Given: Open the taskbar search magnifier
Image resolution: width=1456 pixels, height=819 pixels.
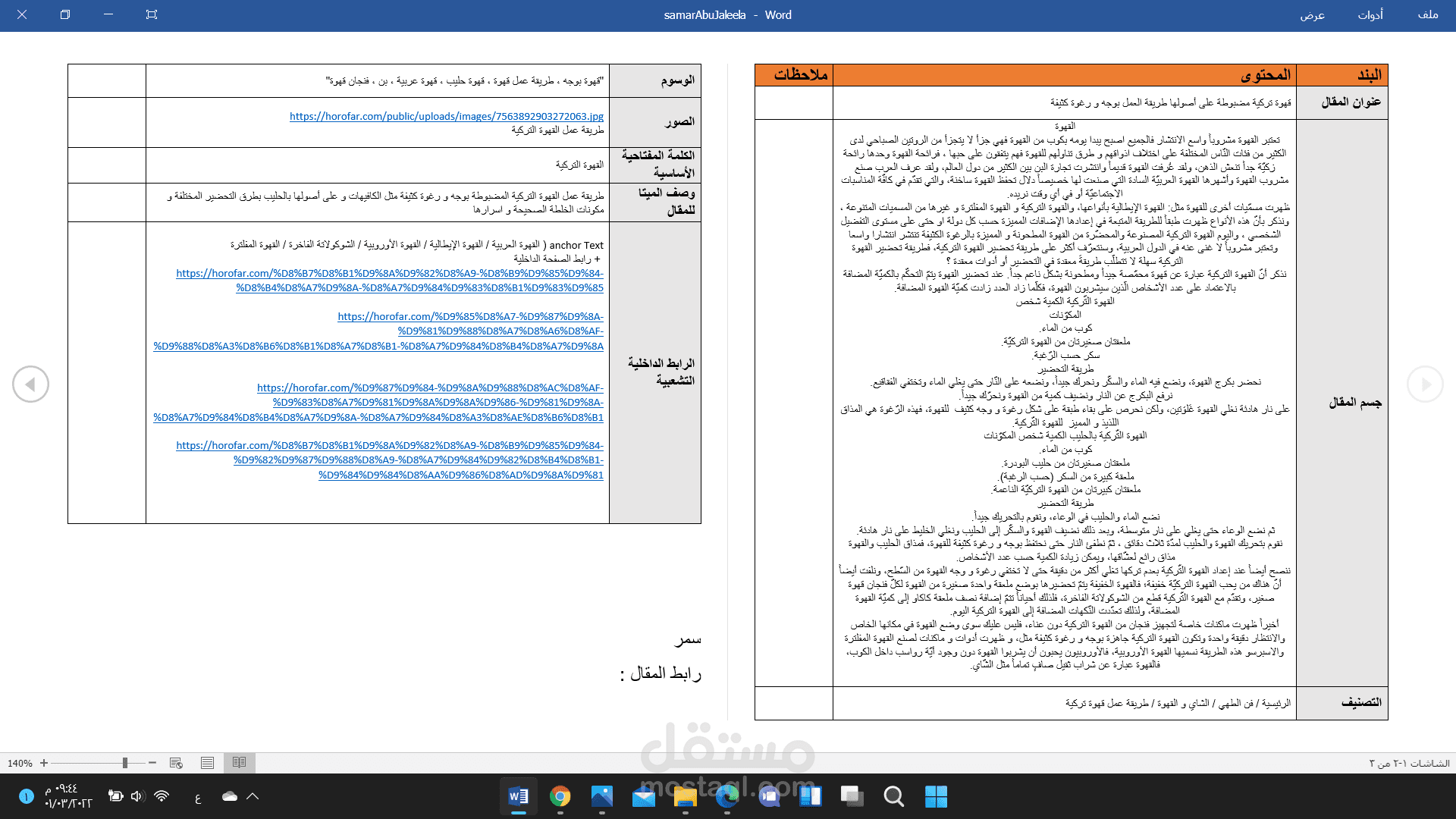Looking at the screenshot, I should tap(893, 796).
